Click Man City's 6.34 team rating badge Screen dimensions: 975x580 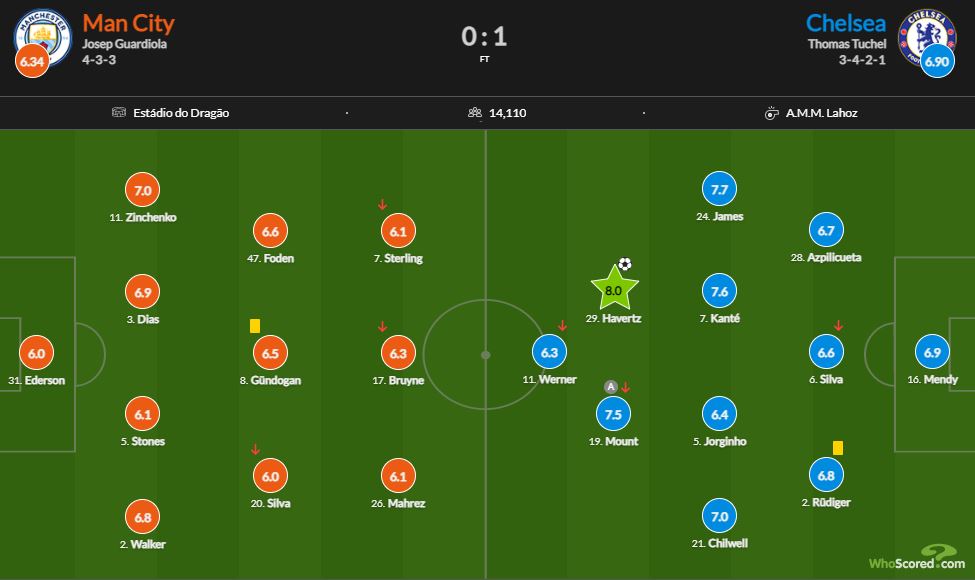click(x=32, y=61)
